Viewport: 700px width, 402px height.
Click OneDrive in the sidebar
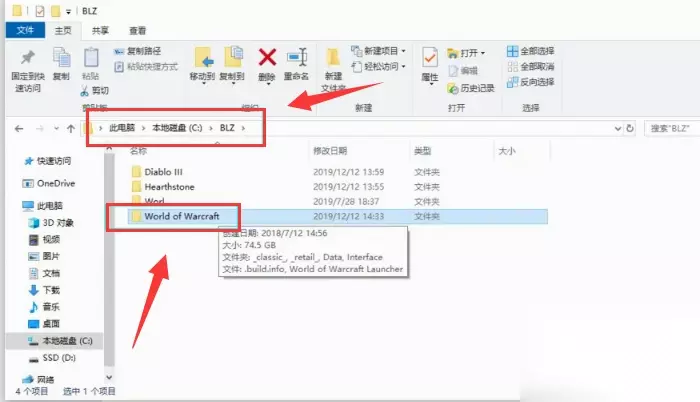tap(56, 184)
